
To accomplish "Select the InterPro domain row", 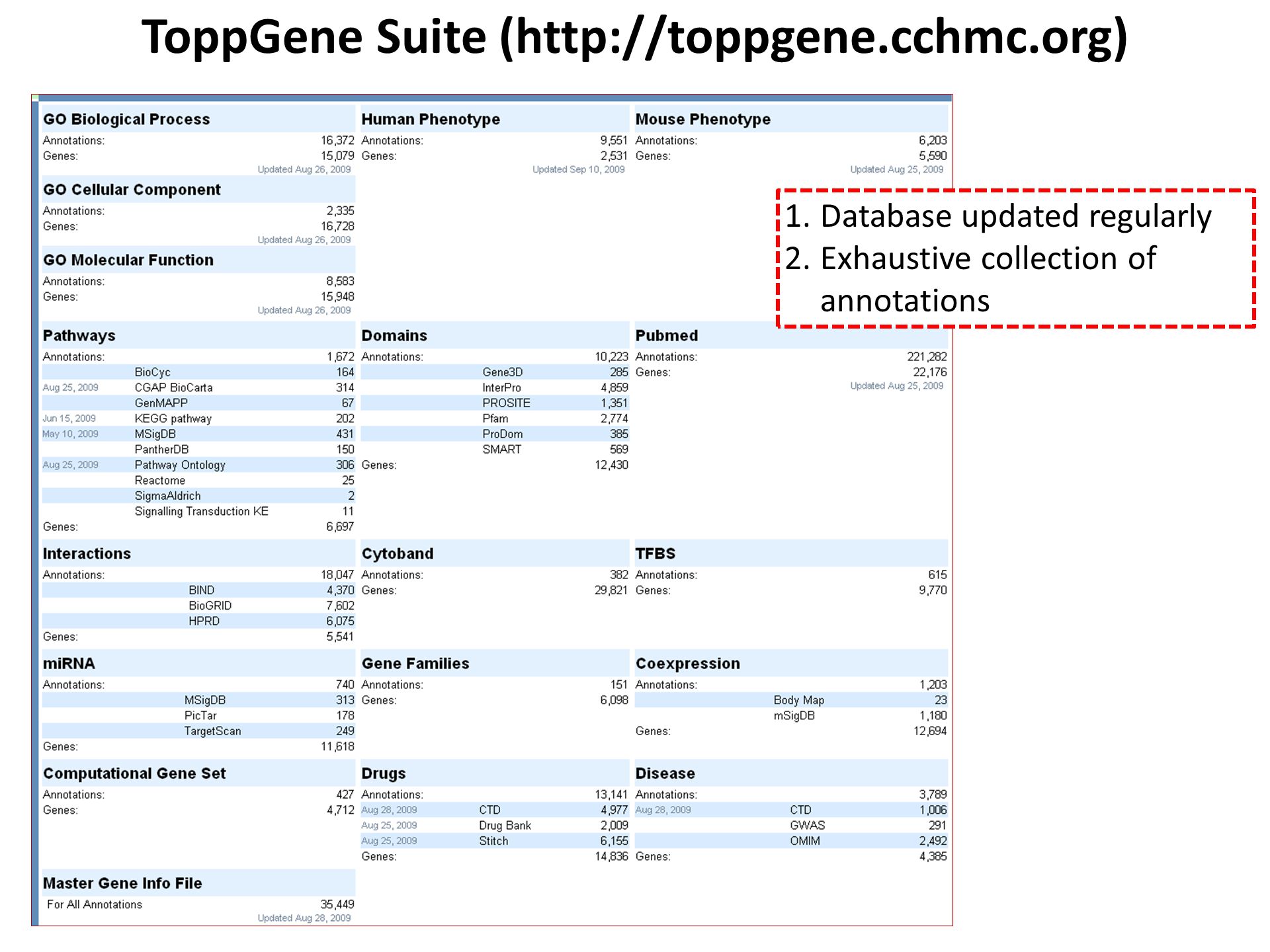I will (495, 387).
